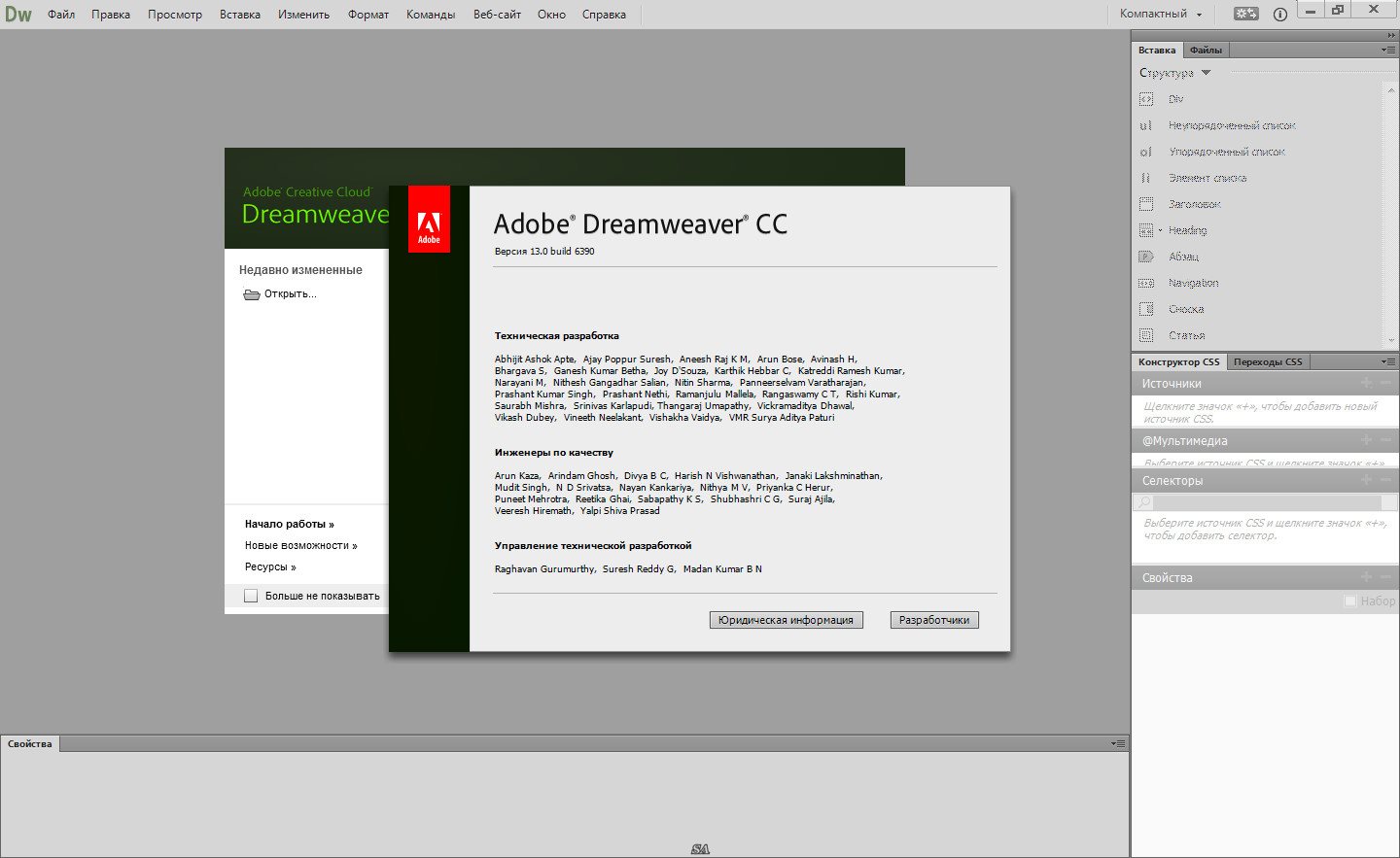Viewport: 1400px width, 858px height.
Task: Open the Изменить menu
Action: click(x=303, y=15)
